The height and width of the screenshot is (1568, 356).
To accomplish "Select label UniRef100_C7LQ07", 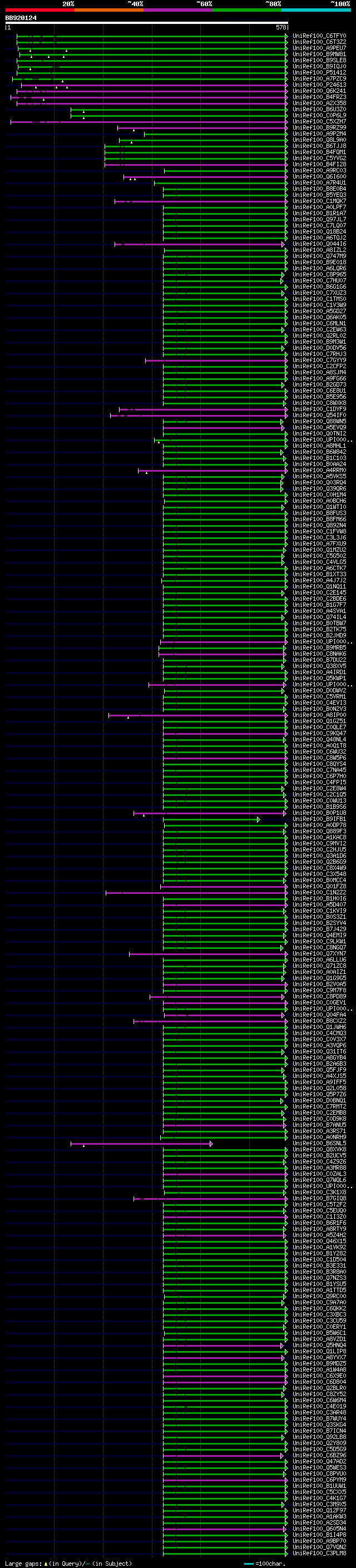I will (x=319, y=226).
